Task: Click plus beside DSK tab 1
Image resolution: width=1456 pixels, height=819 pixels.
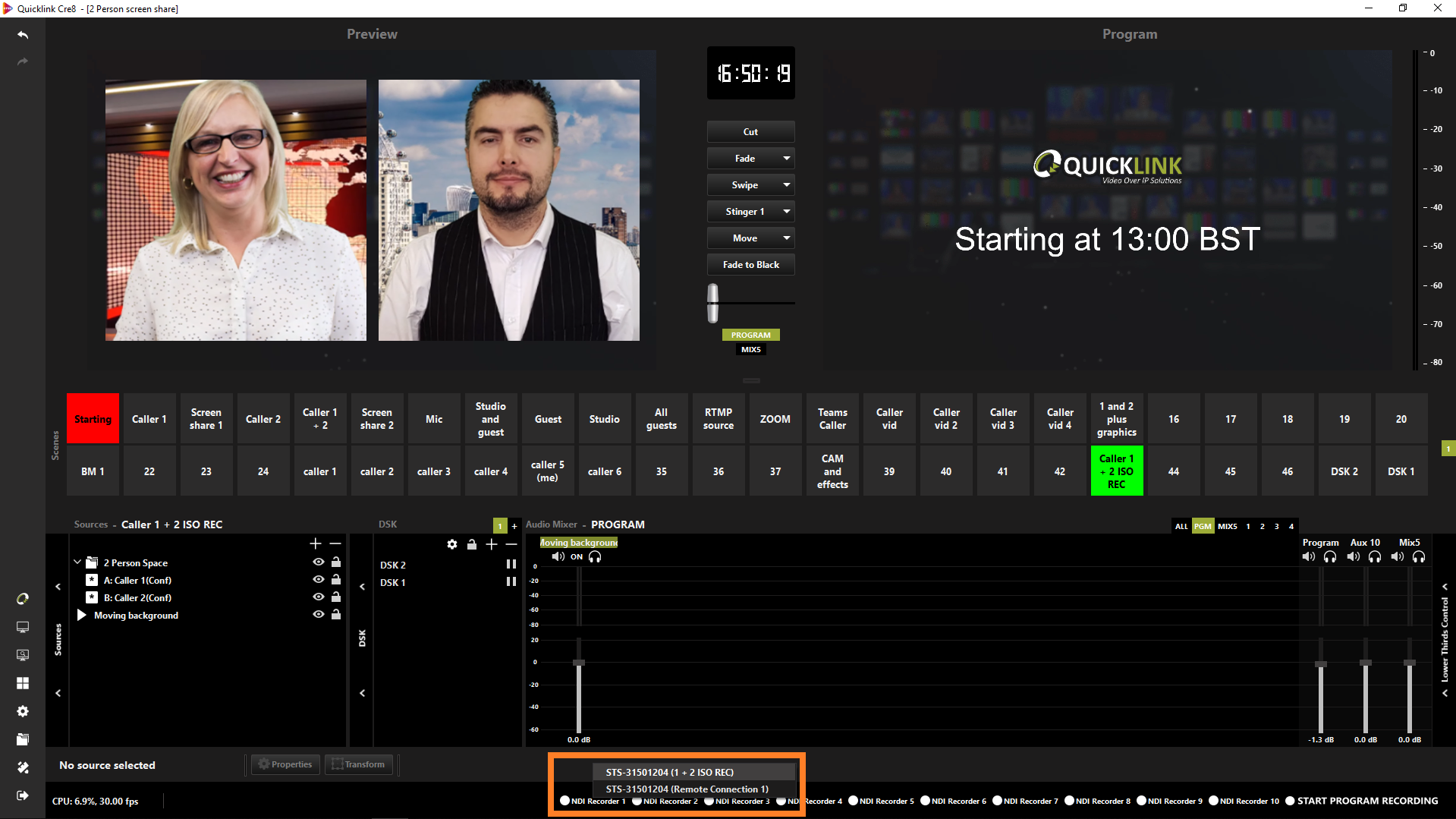Action: [514, 526]
